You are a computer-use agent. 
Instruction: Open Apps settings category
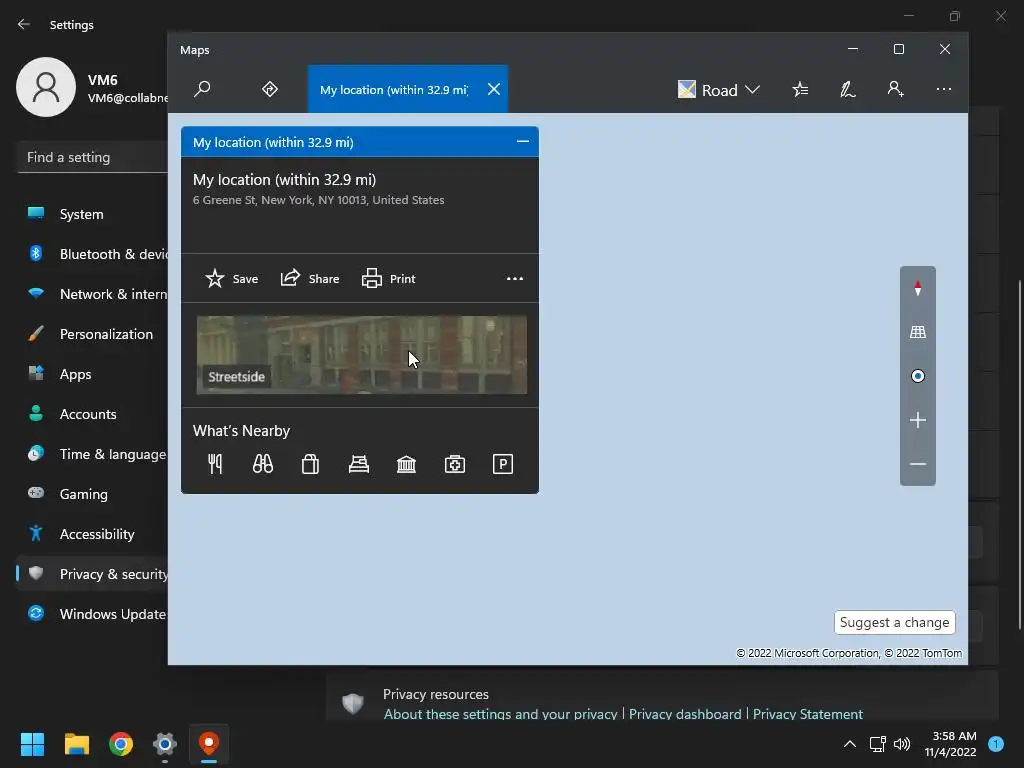92,374
